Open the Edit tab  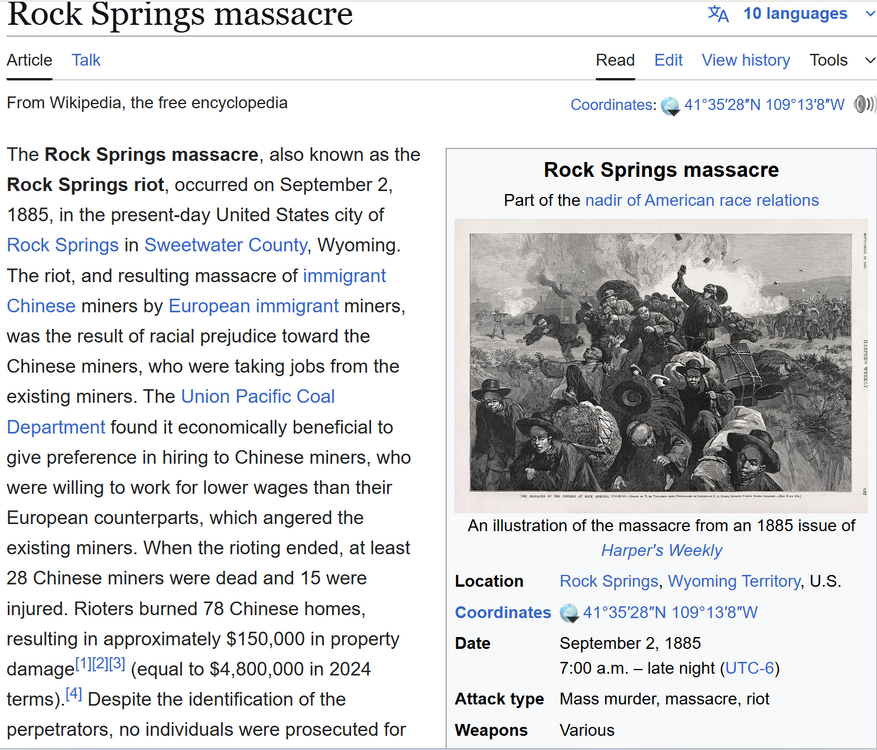pos(668,60)
